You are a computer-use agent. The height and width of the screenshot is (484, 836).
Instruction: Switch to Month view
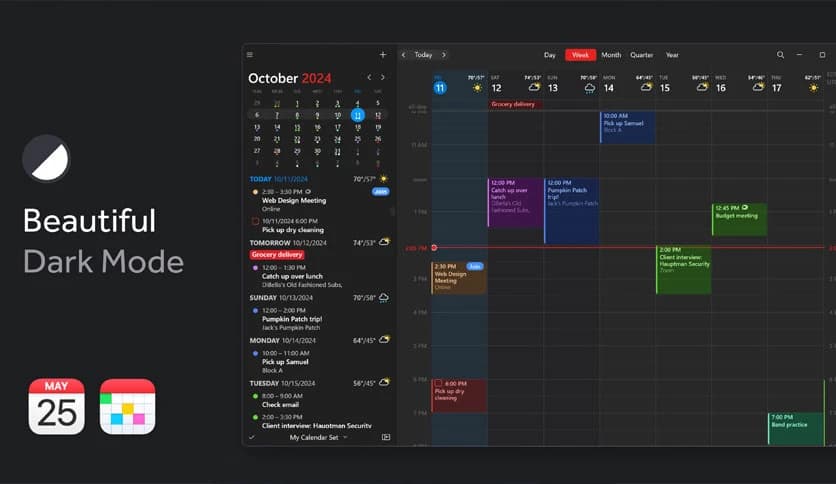click(611, 55)
